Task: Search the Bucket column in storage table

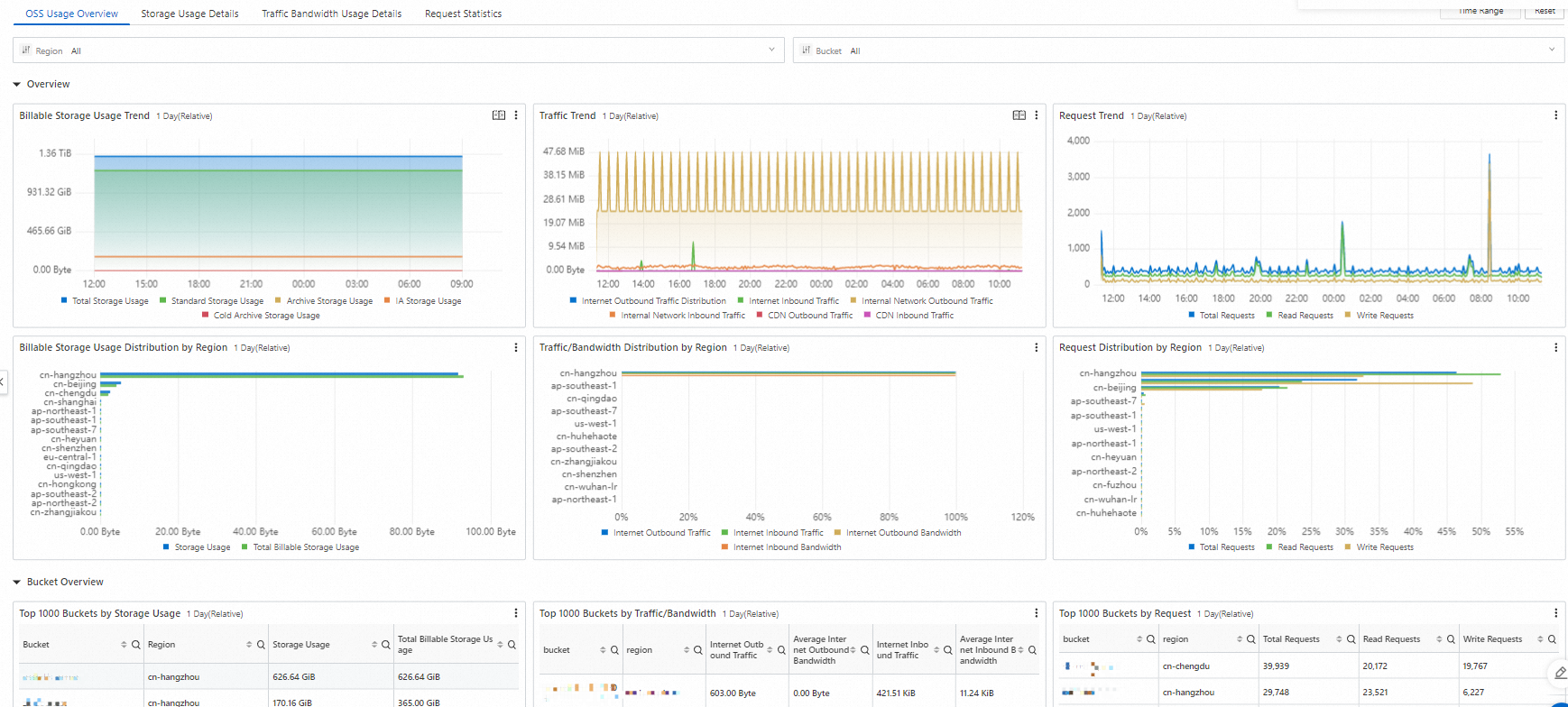Action: [x=136, y=645]
